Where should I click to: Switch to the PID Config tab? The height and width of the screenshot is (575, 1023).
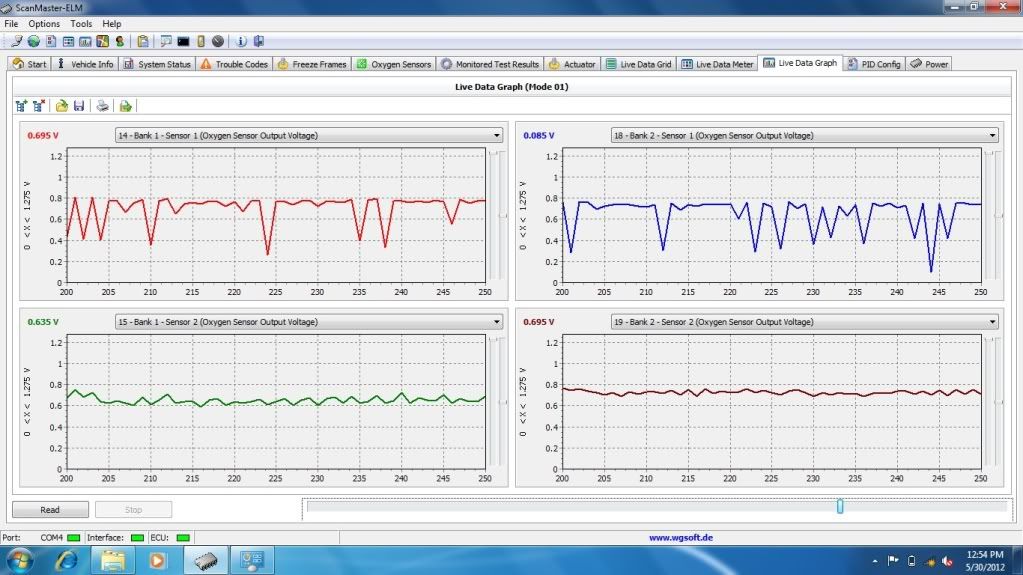[874, 64]
